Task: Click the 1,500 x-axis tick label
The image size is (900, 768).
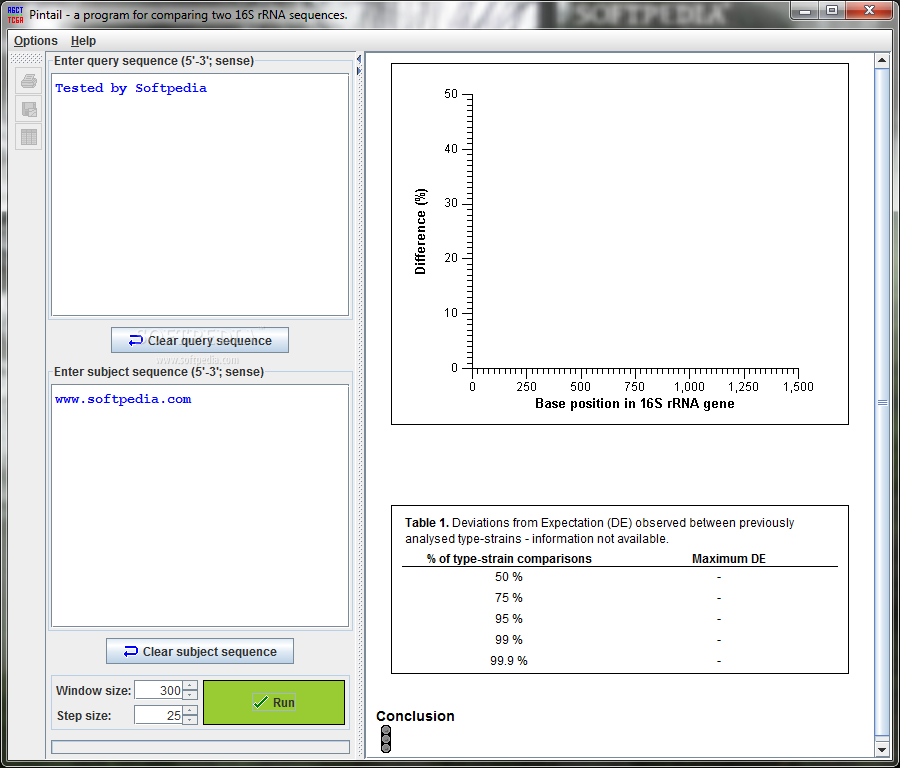Action: pyautogui.click(x=798, y=387)
